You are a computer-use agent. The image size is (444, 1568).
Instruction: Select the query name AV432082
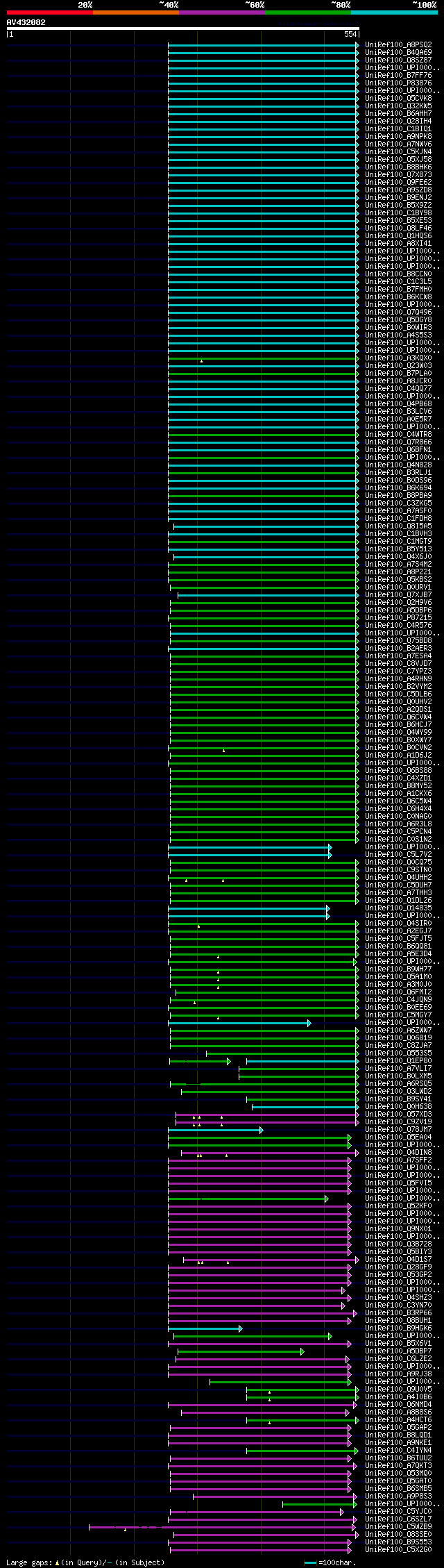click(26, 22)
